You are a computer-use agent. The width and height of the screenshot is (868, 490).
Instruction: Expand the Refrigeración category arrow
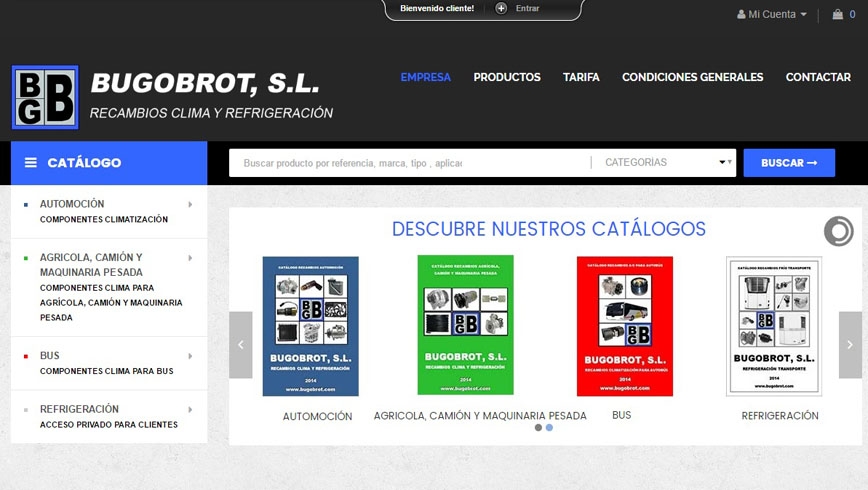pos(190,410)
